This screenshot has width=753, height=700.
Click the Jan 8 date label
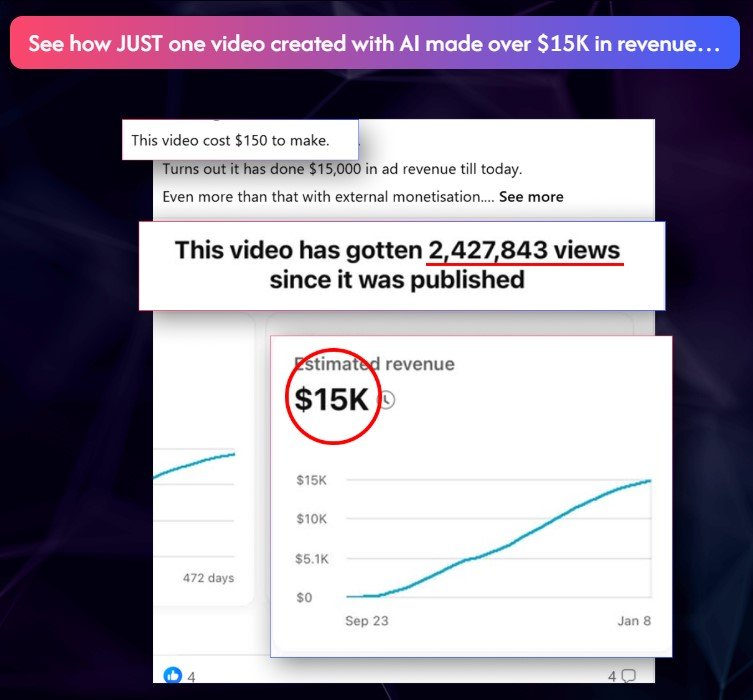coord(633,621)
